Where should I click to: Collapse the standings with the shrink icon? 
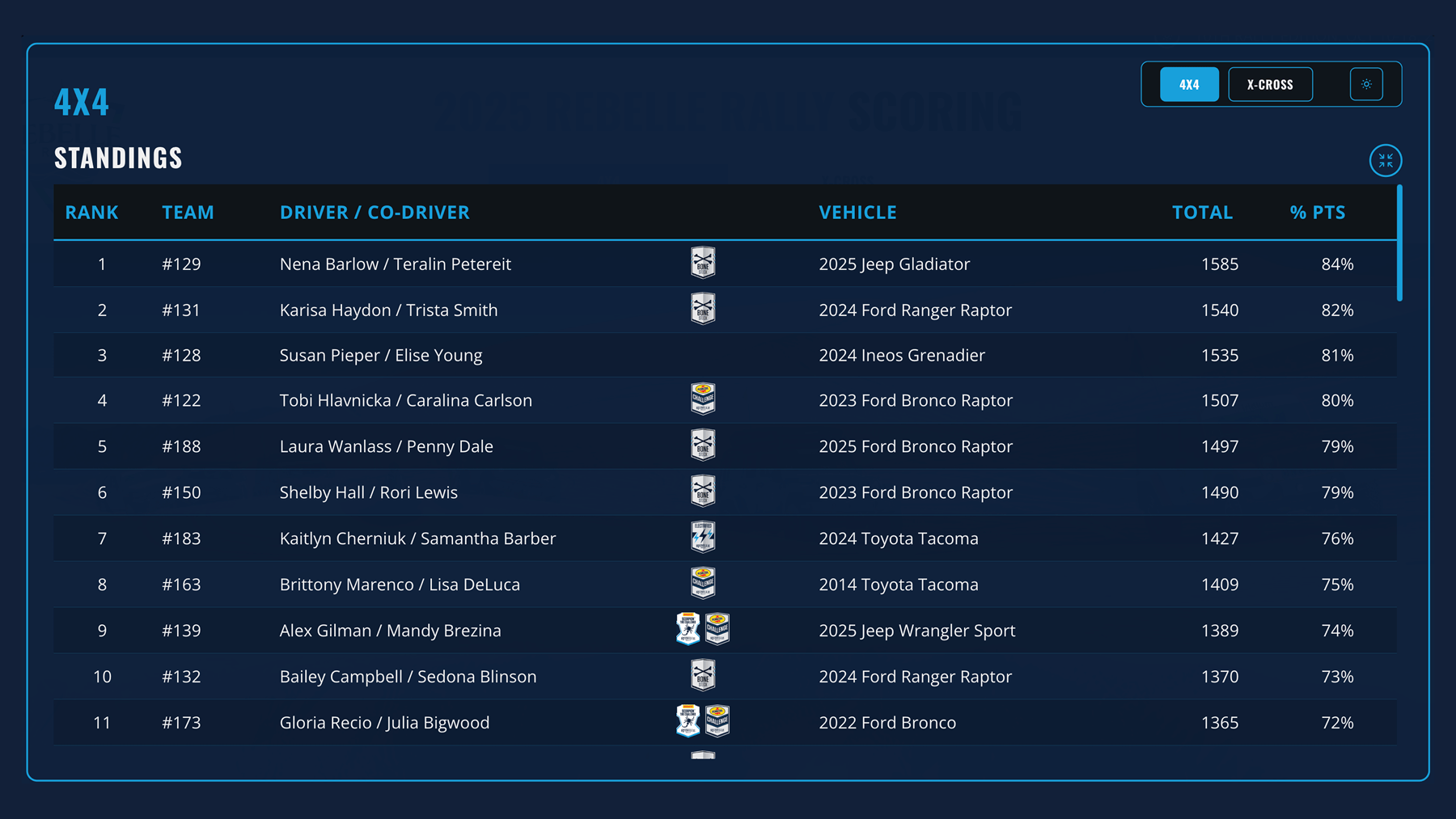[1385, 161]
